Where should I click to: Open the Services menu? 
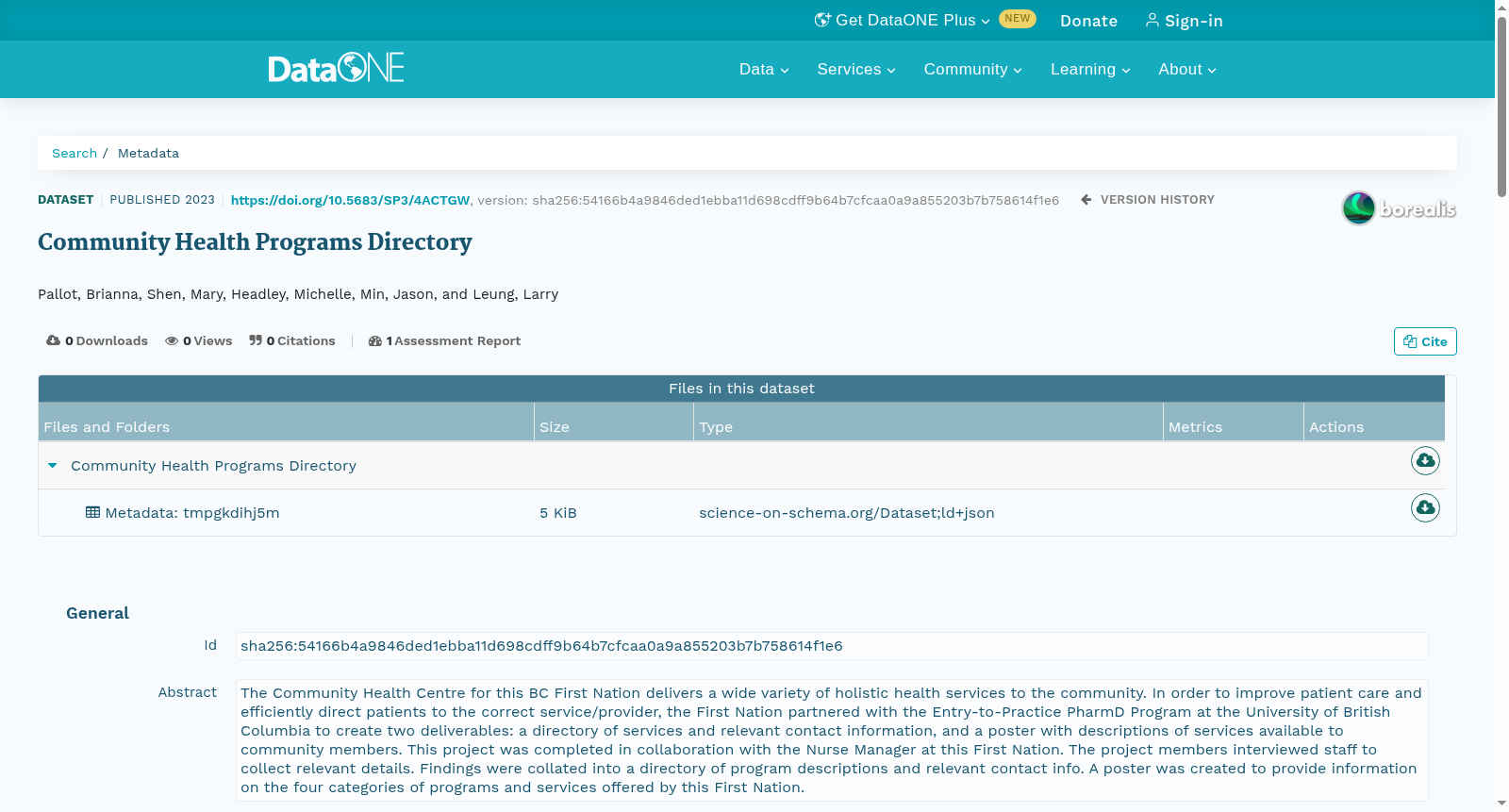click(856, 69)
